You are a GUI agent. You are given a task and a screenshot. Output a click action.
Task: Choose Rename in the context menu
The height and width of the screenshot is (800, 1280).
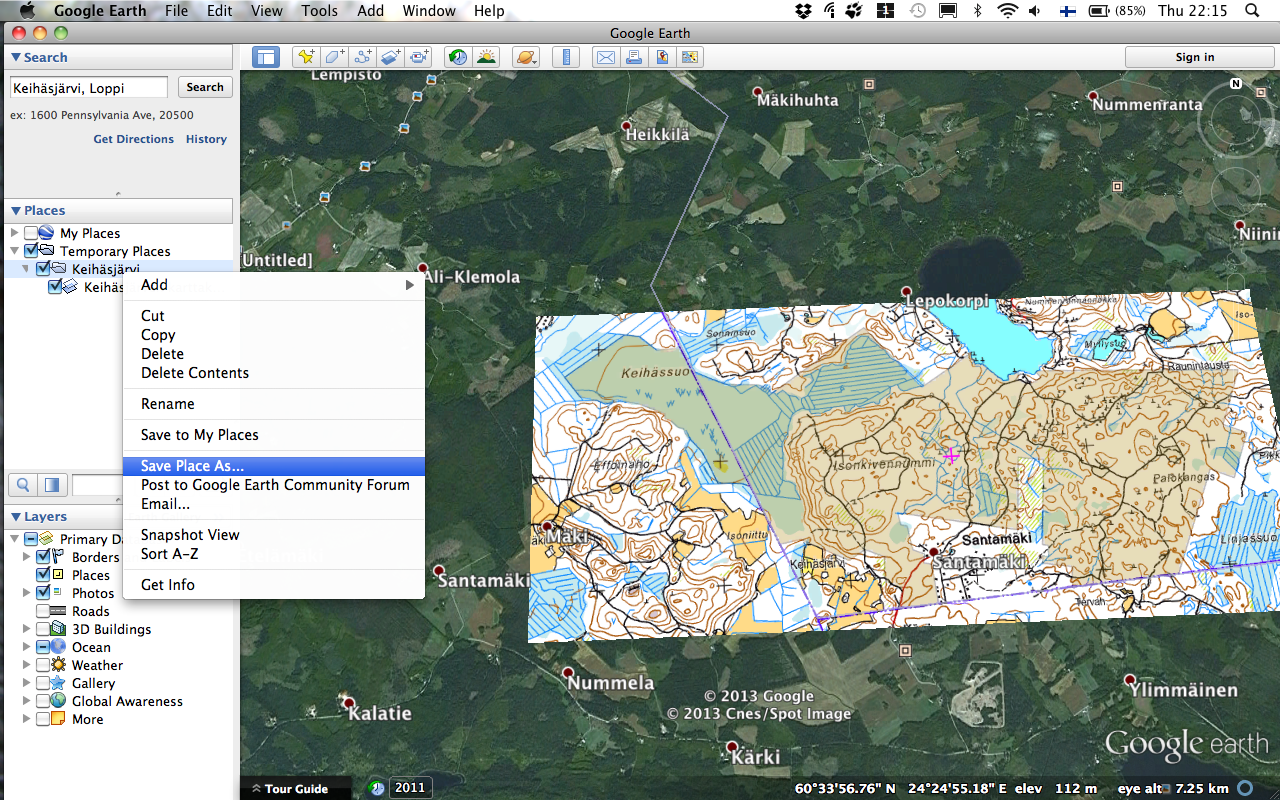tap(273, 404)
